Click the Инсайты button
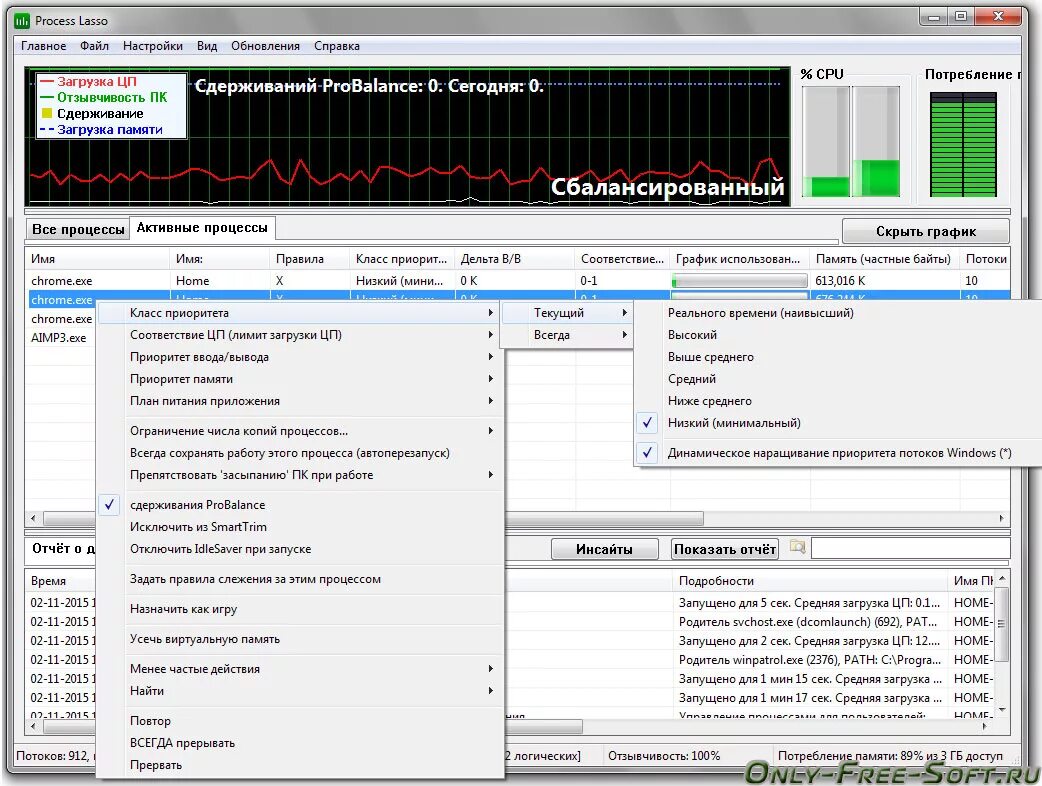Viewport: 1042px width, 786px height. [x=604, y=548]
